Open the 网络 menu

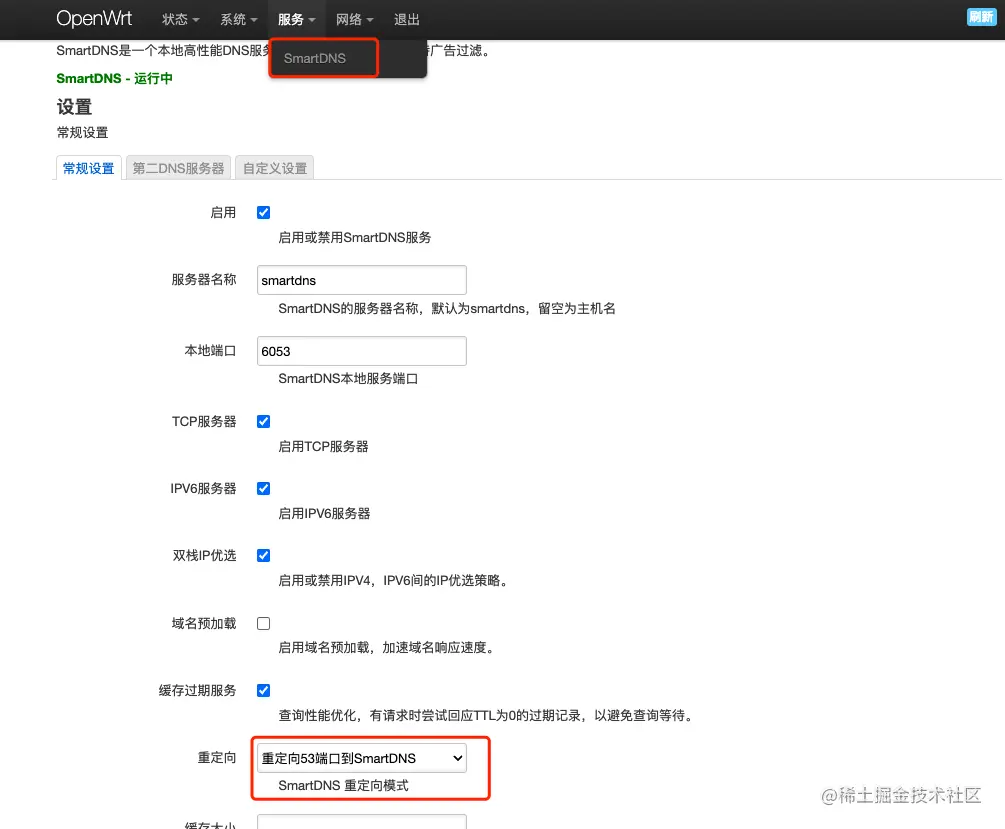(354, 18)
